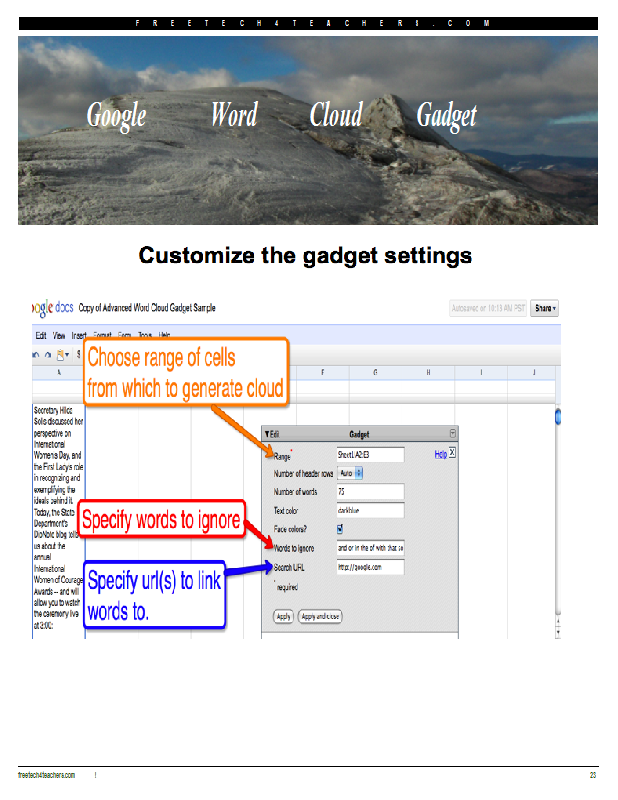Open the Help link in the gadget
This screenshot has width=618, height=800.
coord(440,454)
